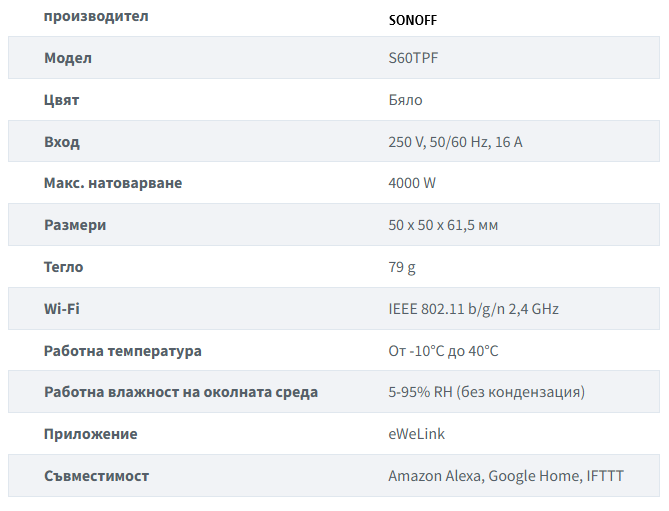Click the 4000 W value
Image resolution: width=669 pixels, height=511 pixels.
point(412,183)
